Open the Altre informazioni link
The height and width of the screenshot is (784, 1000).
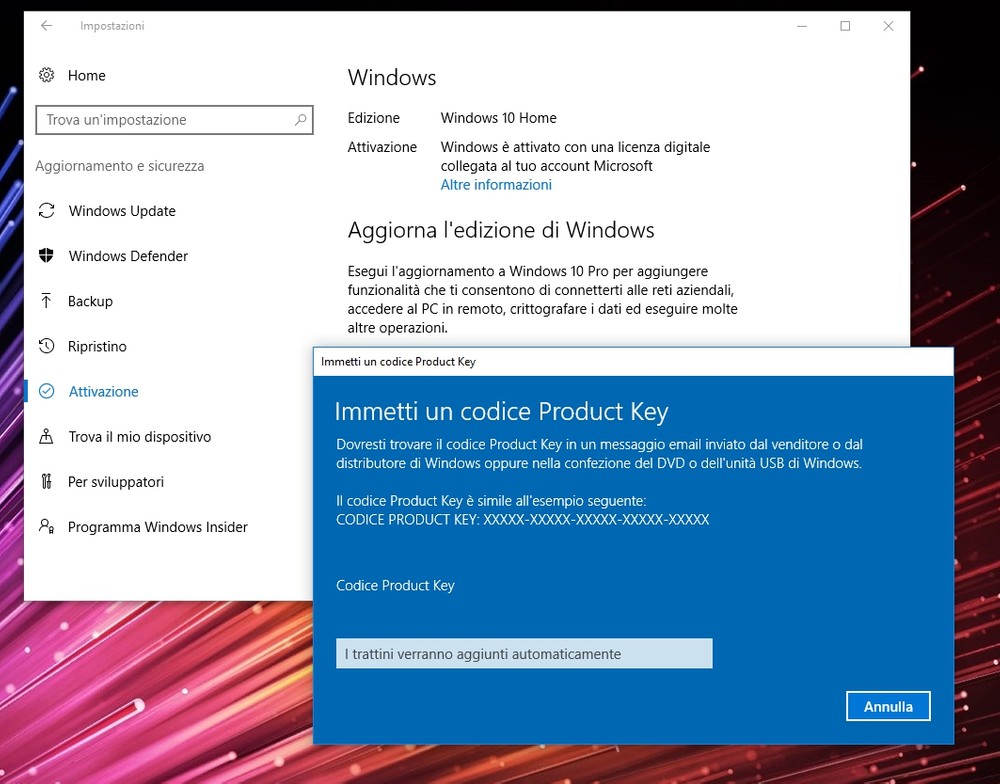(x=496, y=185)
